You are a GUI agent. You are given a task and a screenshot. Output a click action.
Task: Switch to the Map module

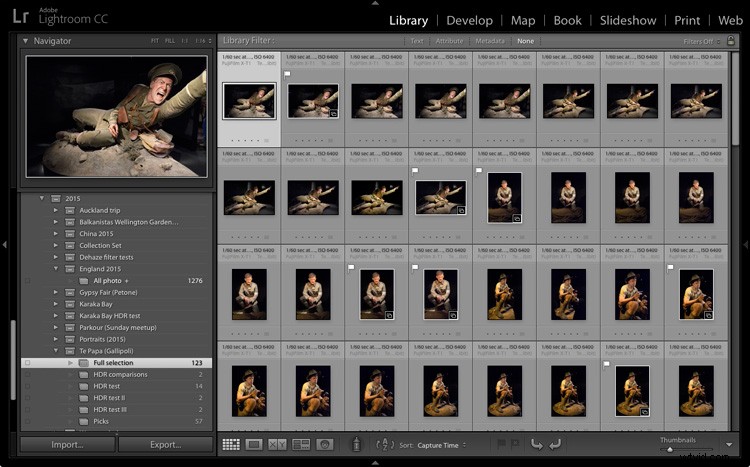pos(523,20)
